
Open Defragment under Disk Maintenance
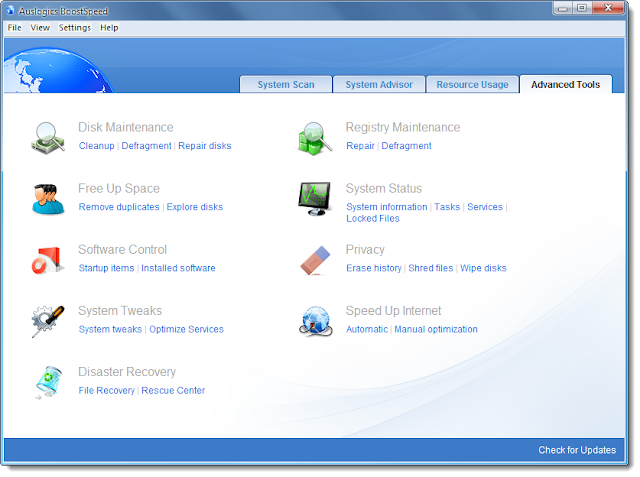click(x=147, y=146)
